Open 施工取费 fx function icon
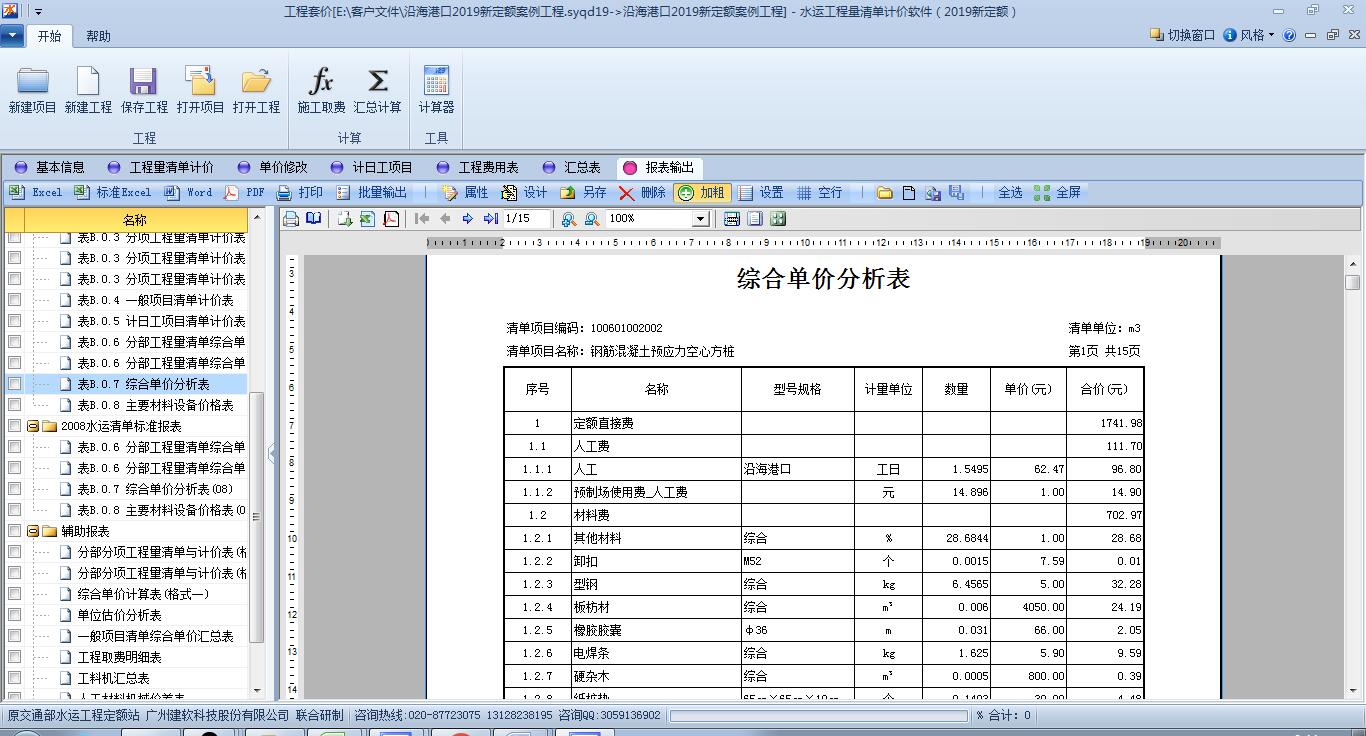The image size is (1366, 736). (321, 81)
